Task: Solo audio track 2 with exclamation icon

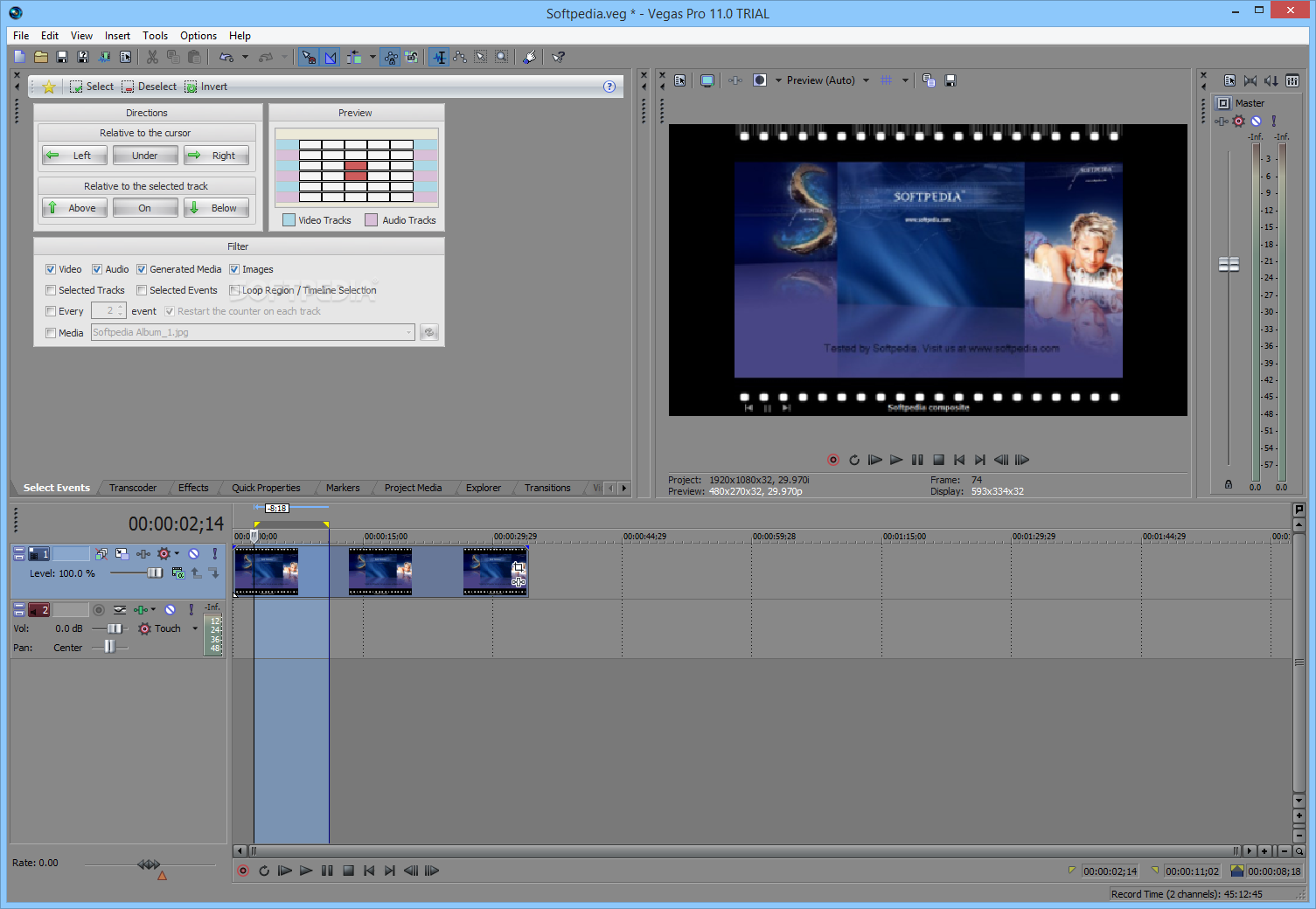Action: tap(191, 610)
